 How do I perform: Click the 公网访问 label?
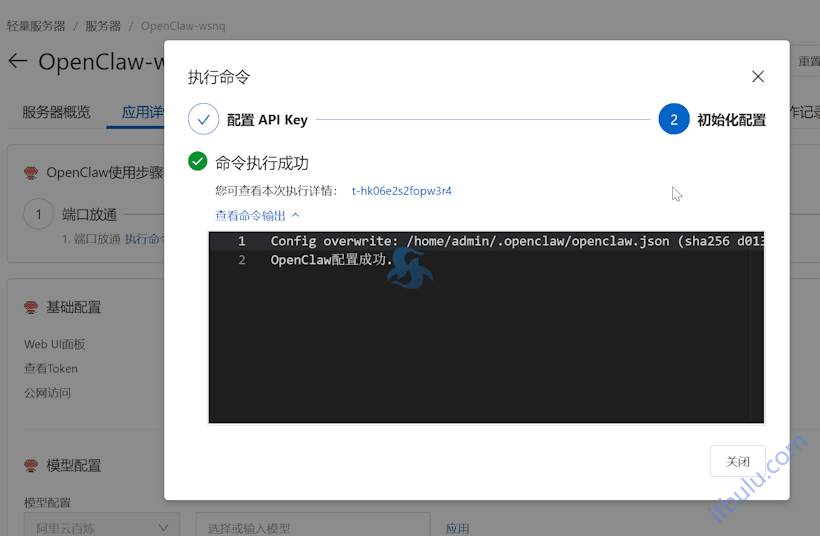[x=47, y=393]
